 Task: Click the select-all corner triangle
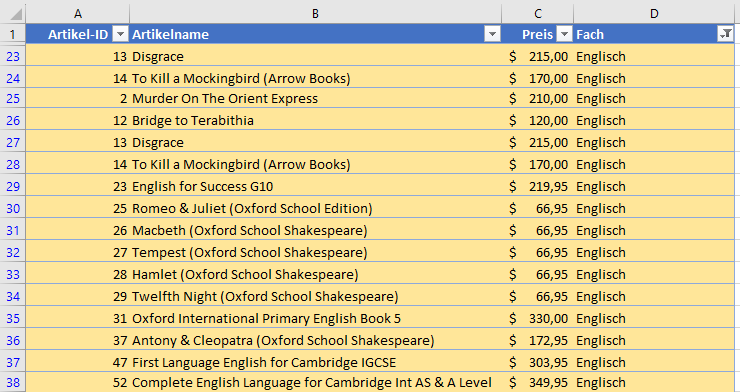[16, 14]
